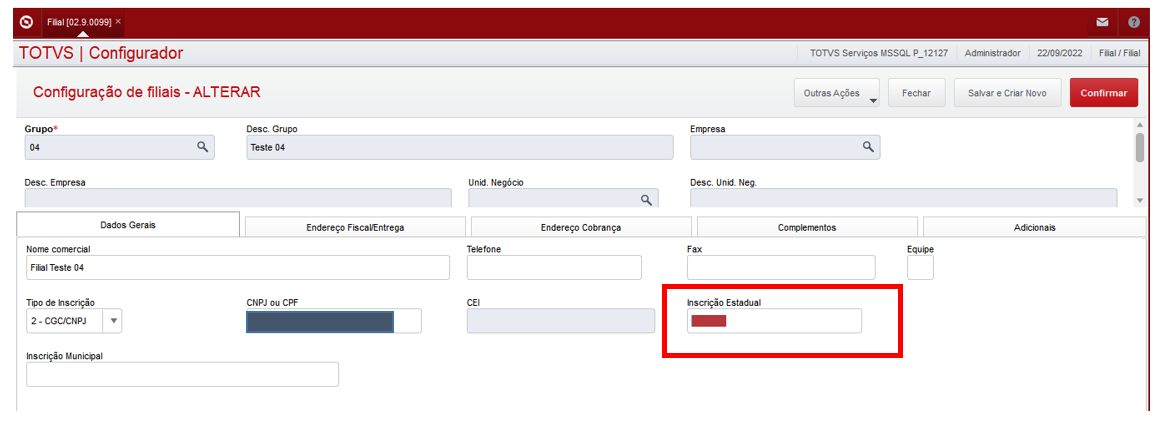
Task: Click the Equipe input field
Action: point(920,267)
